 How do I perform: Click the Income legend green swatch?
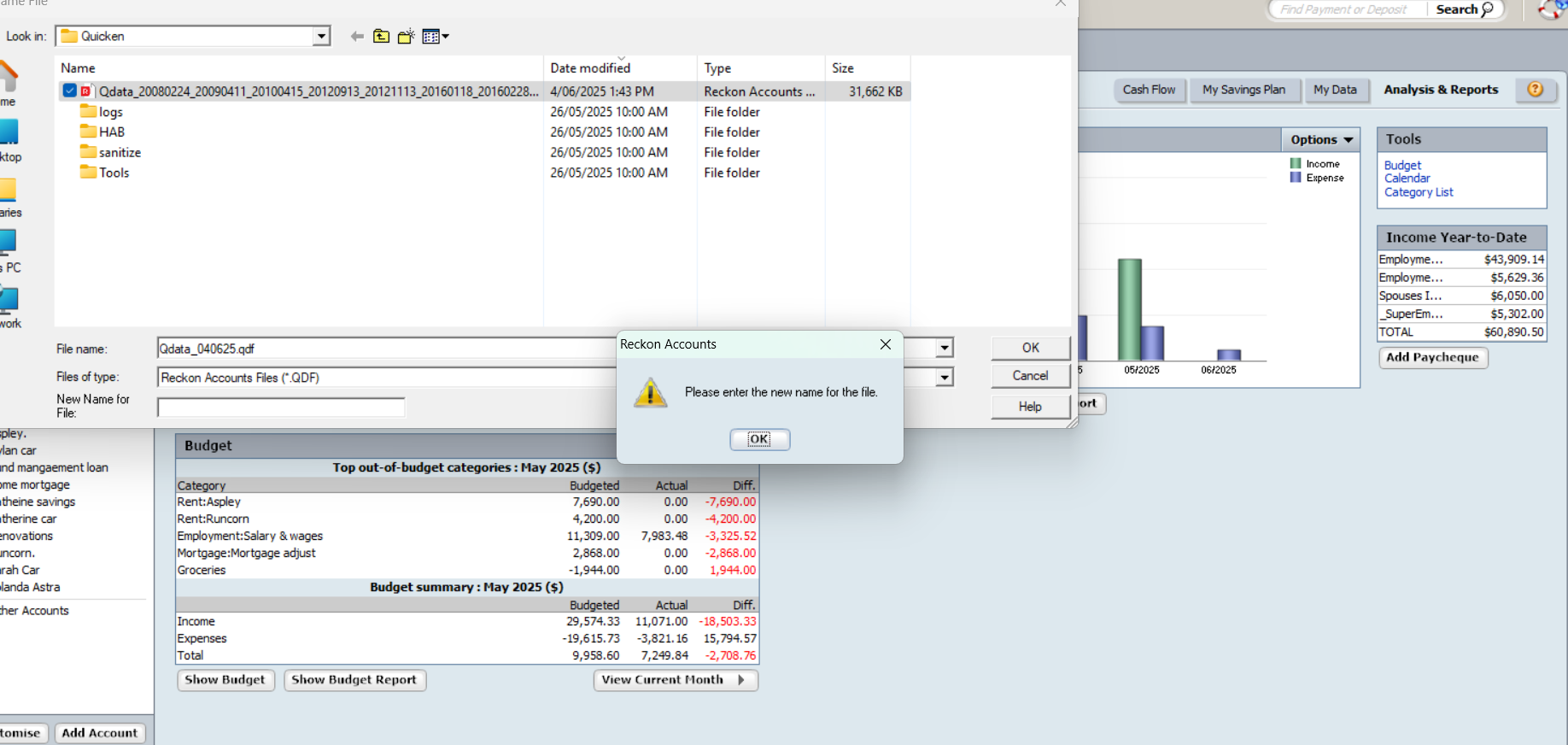[x=1296, y=163]
